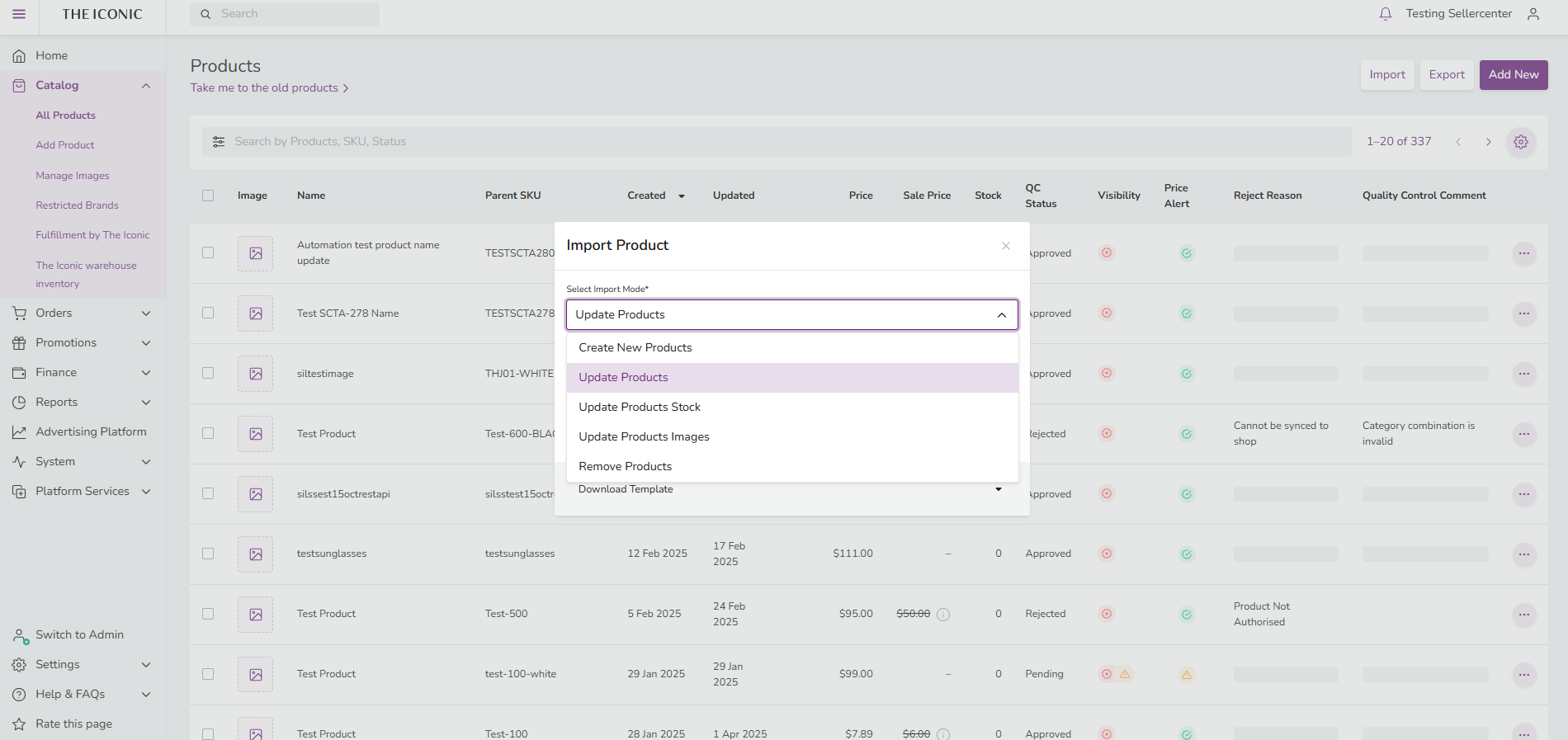Click the Home sidebar icon
1568x740 pixels.
pyautogui.click(x=19, y=56)
